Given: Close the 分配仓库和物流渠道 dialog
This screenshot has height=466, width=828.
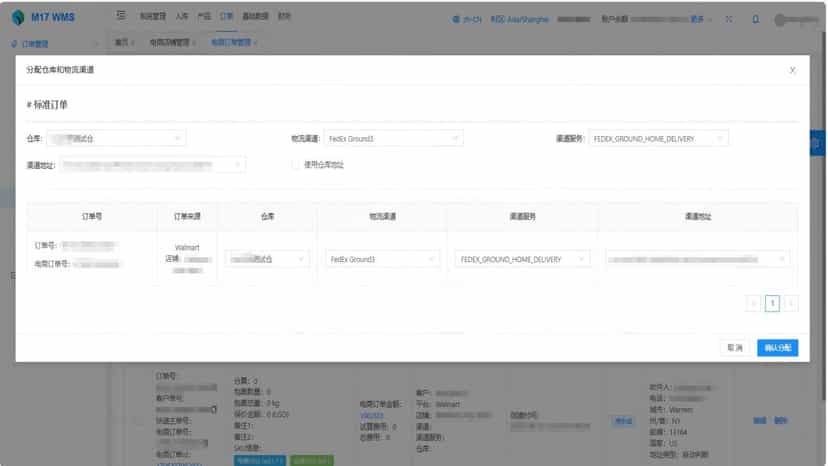Looking at the screenshot, I should [792, 70].
